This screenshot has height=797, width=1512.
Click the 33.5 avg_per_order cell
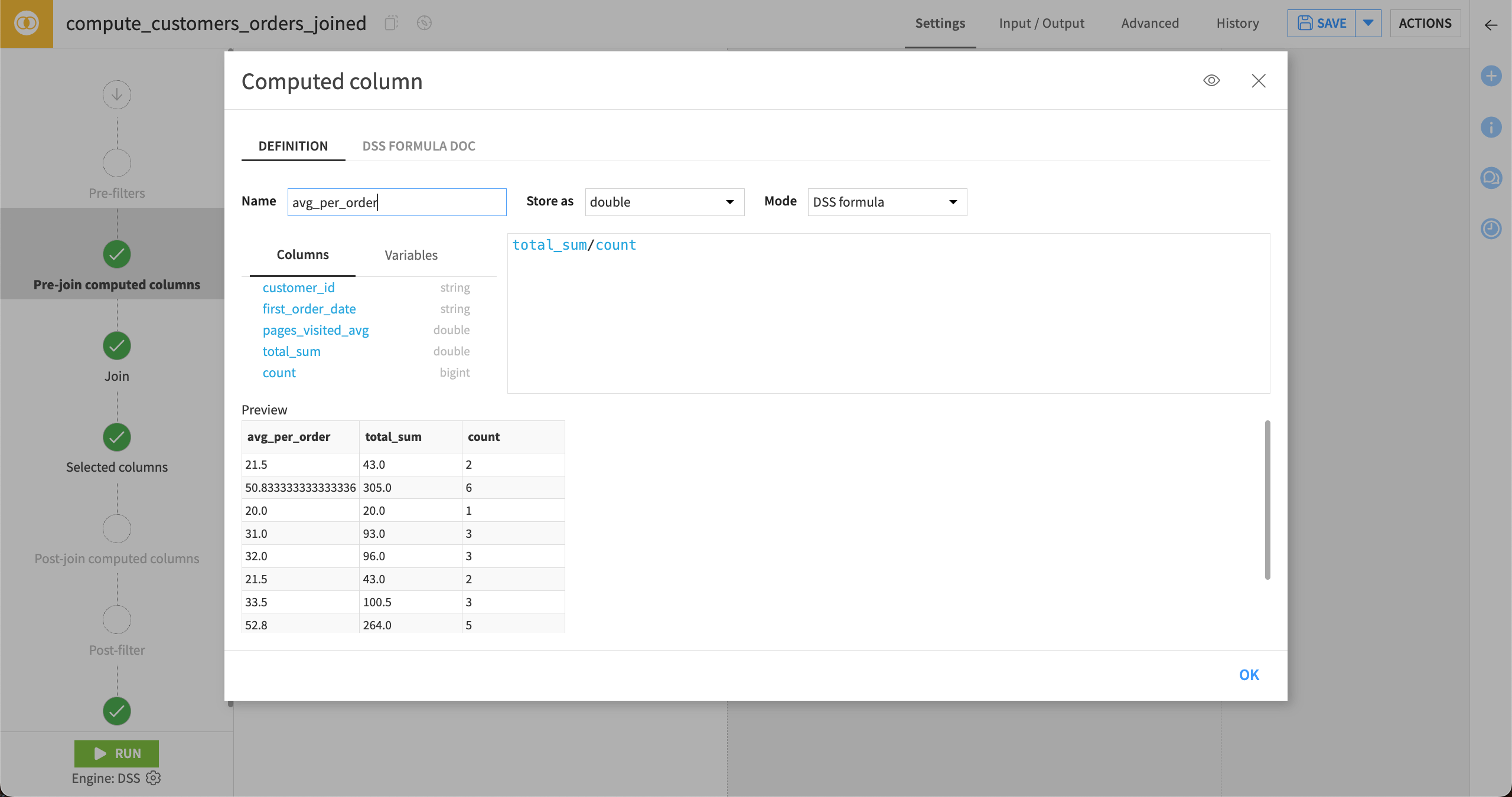[x=301, y=602]
